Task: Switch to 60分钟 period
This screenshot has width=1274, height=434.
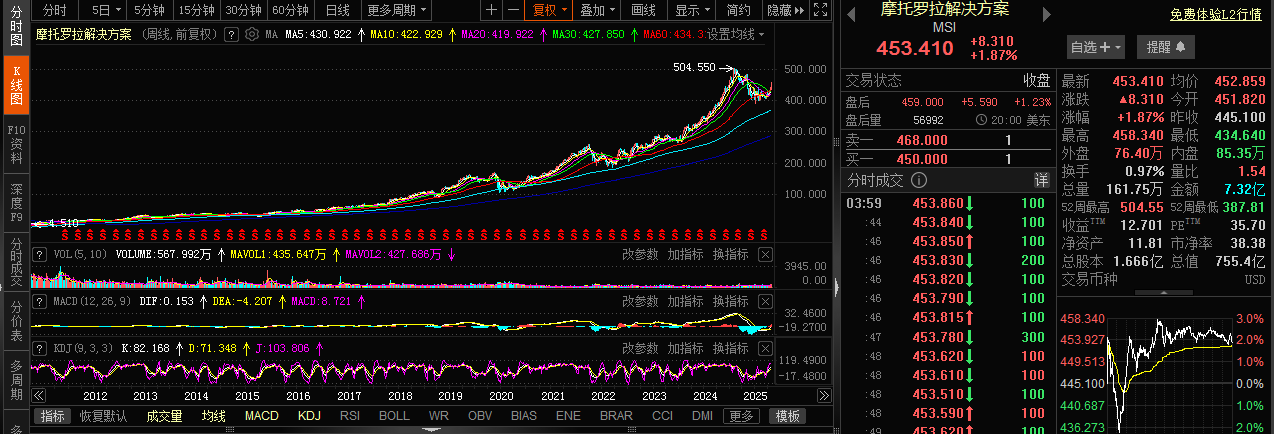Action: 291,10
